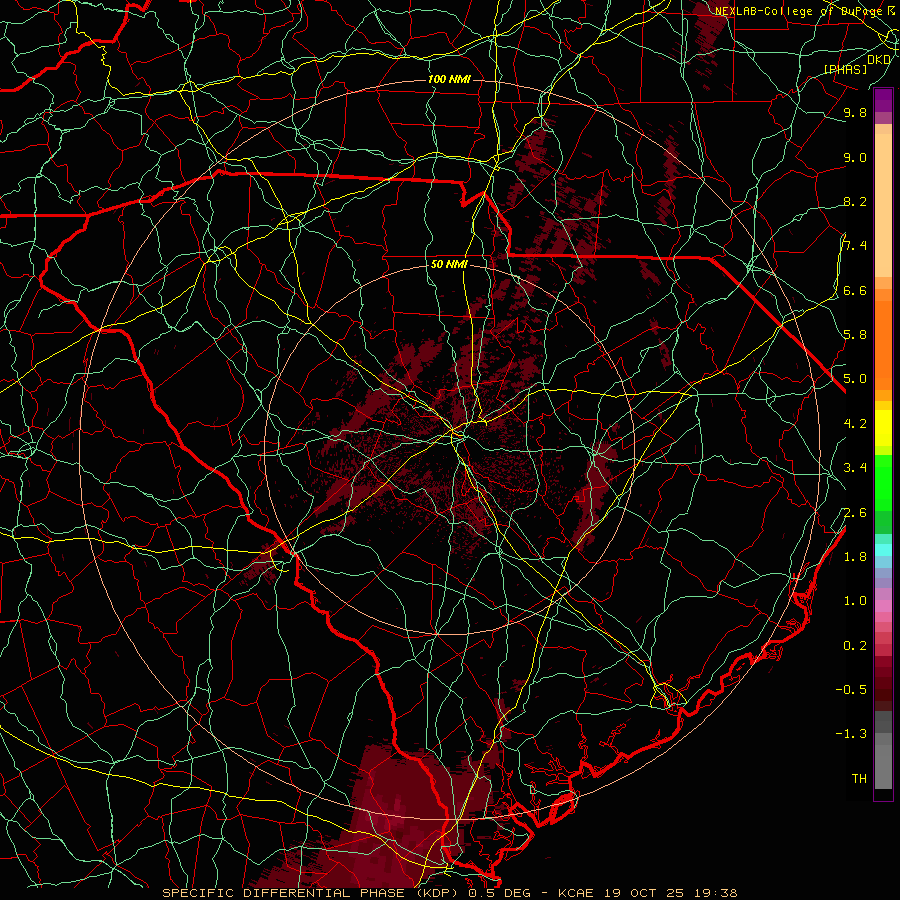900x900 pixels.
Task: Click the TH legend label
Action: [859, 779]
